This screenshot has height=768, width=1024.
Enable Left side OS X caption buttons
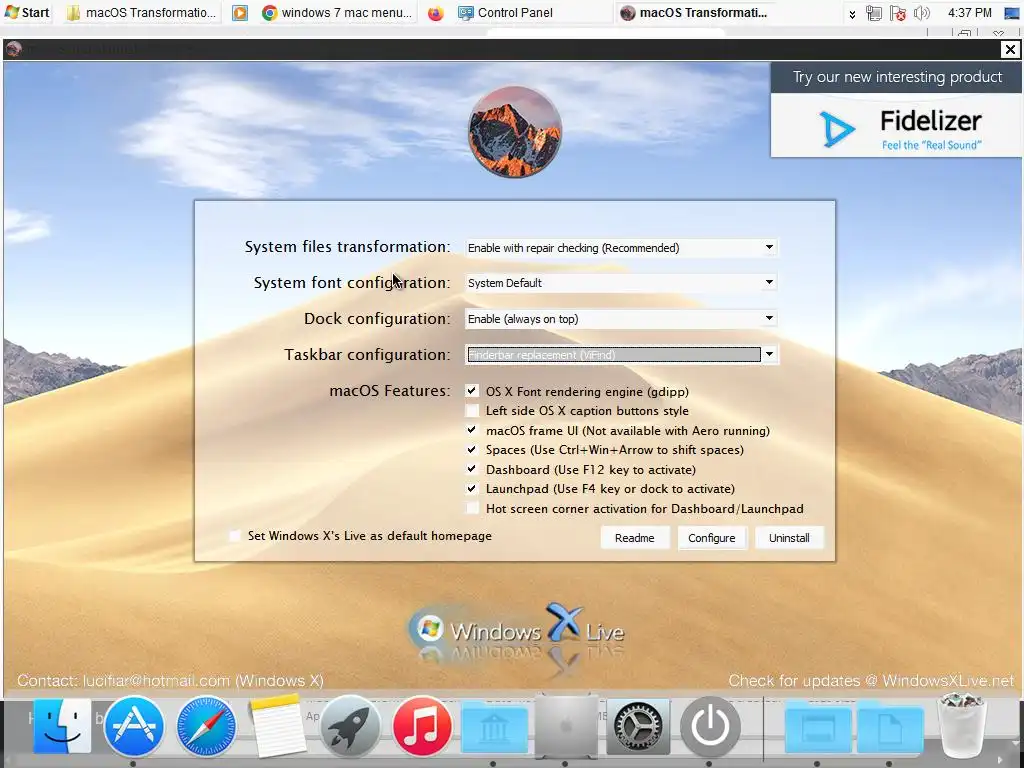(x=472, y=410)
